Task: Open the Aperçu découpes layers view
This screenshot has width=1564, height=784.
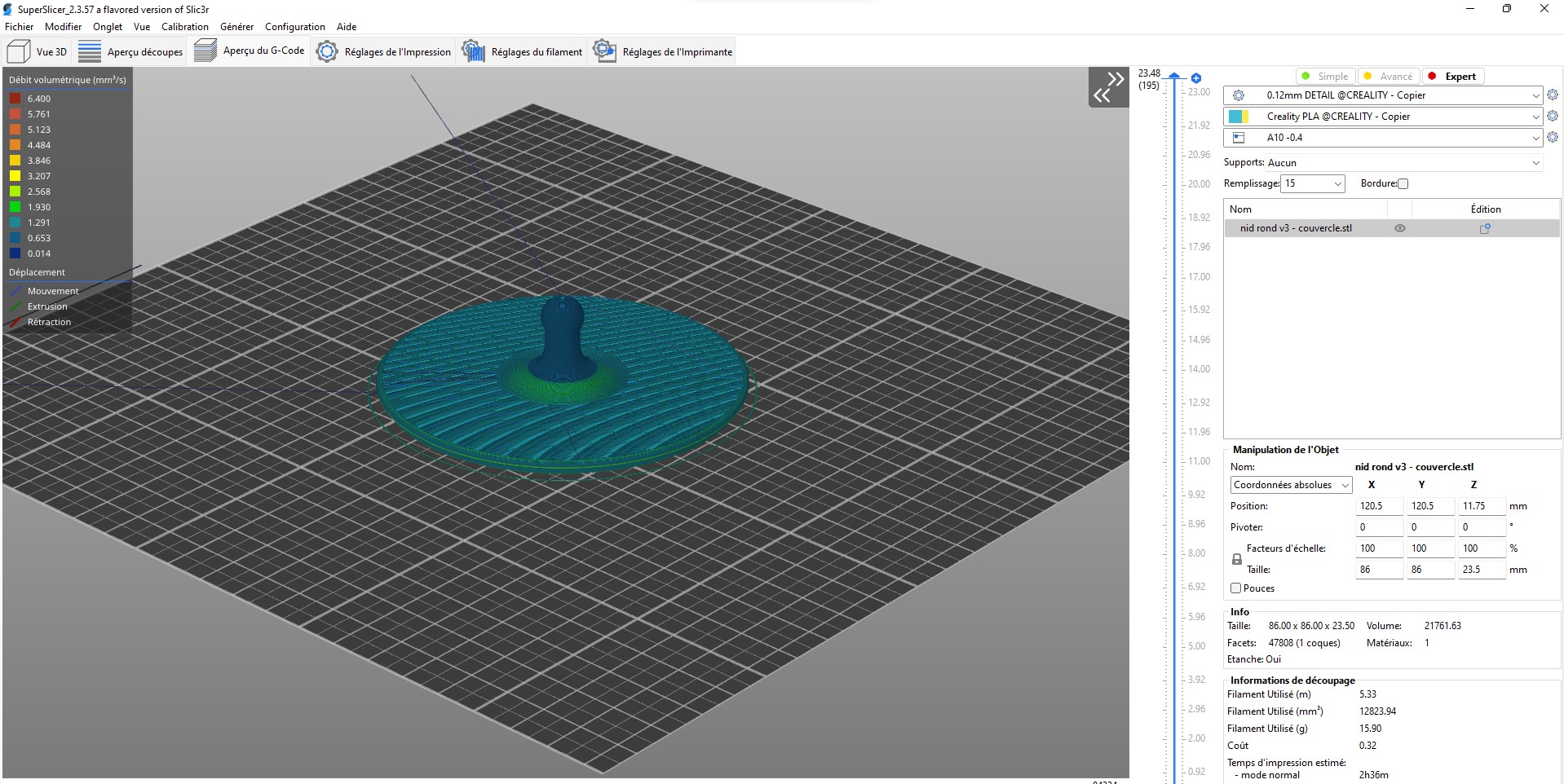Action: click(x=131, y=51)
